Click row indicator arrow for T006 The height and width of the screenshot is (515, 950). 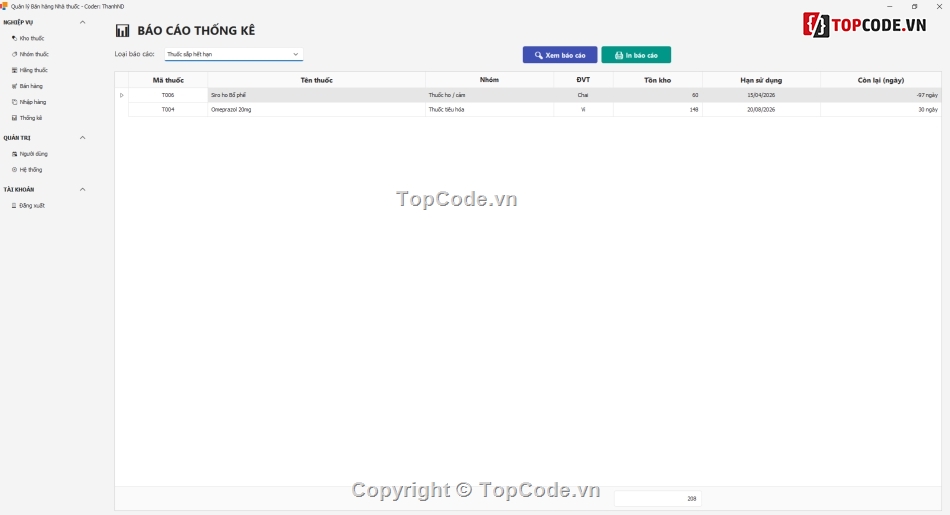122,95
